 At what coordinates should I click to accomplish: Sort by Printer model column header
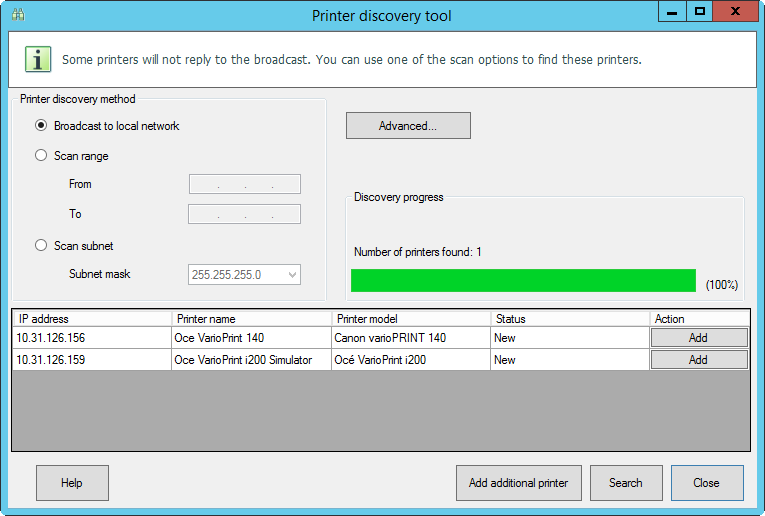[411, 319]
